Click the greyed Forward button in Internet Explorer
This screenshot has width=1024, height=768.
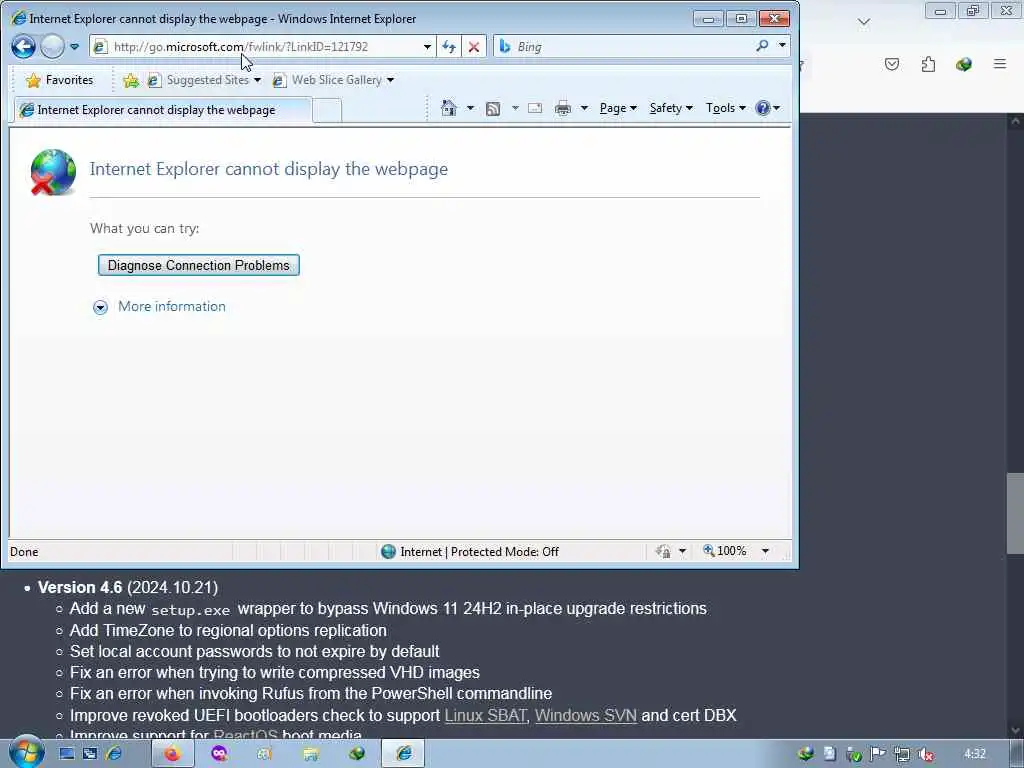tap(53, 46)
